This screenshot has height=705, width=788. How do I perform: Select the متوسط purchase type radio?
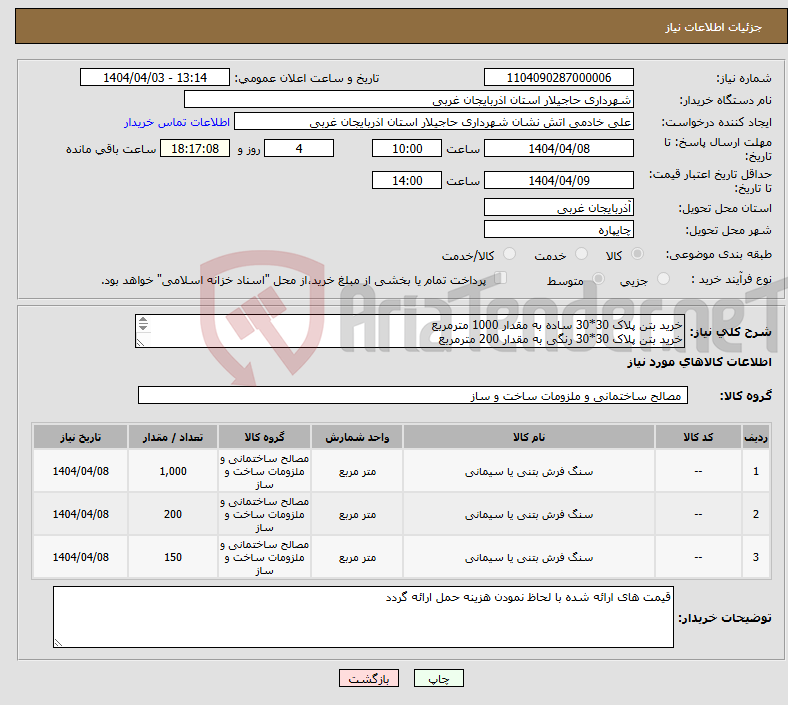pyautogui.click(x=598, y=279)
